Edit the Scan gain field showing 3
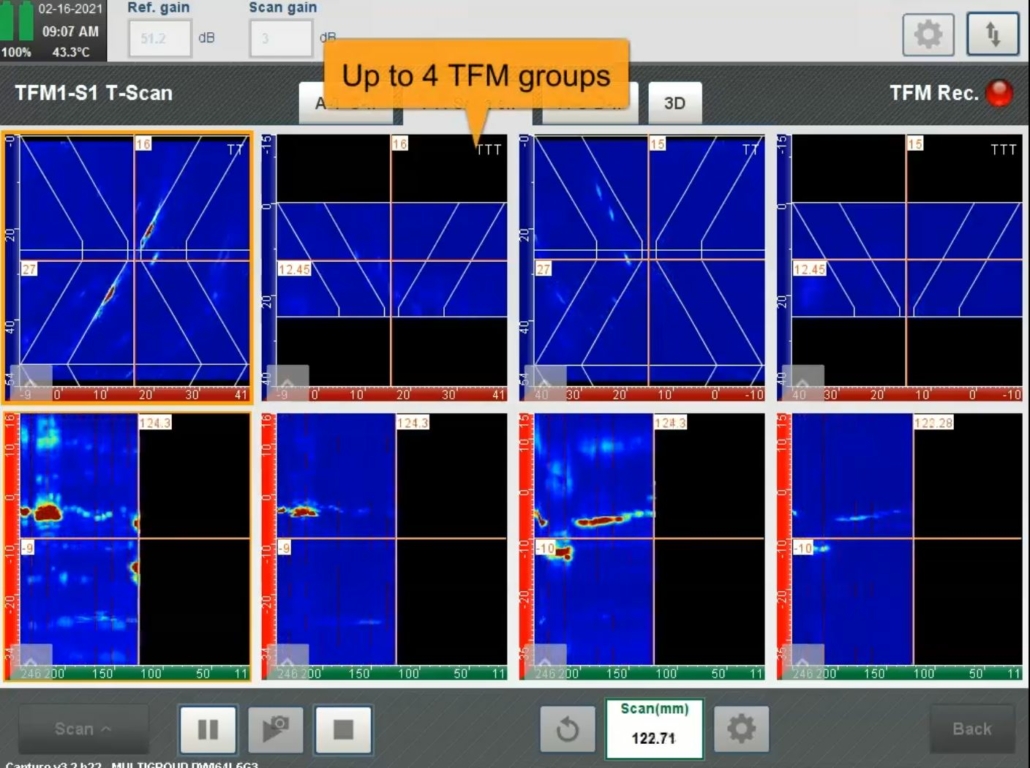The height and width of the screenshot is (768, 1030). tap(280, 38)
